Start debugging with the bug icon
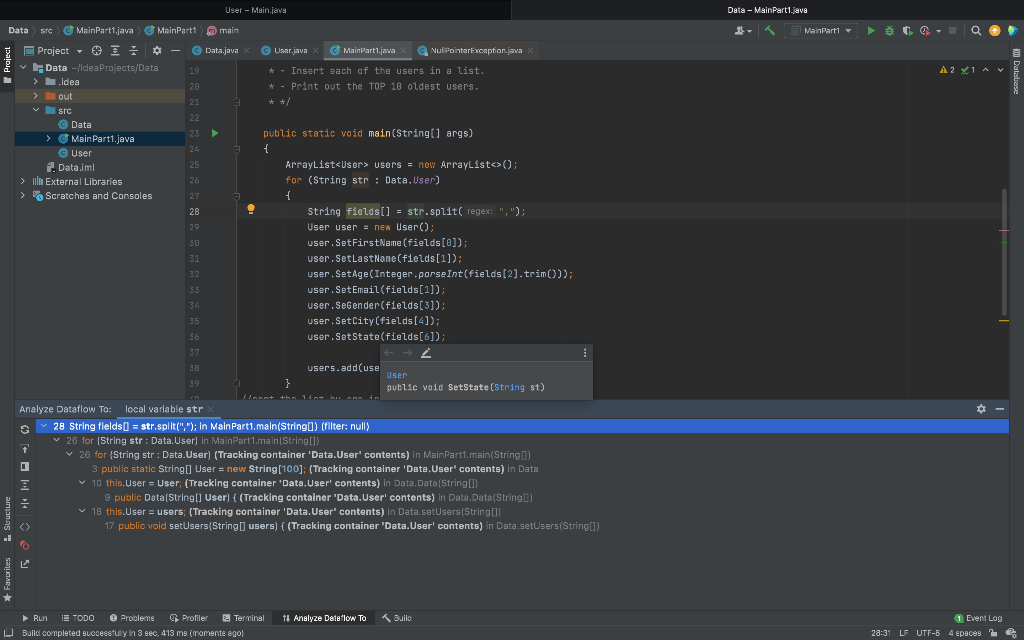Image resolution: width=1024 pixels, height=640 pixels. click(x=888, y=31)
